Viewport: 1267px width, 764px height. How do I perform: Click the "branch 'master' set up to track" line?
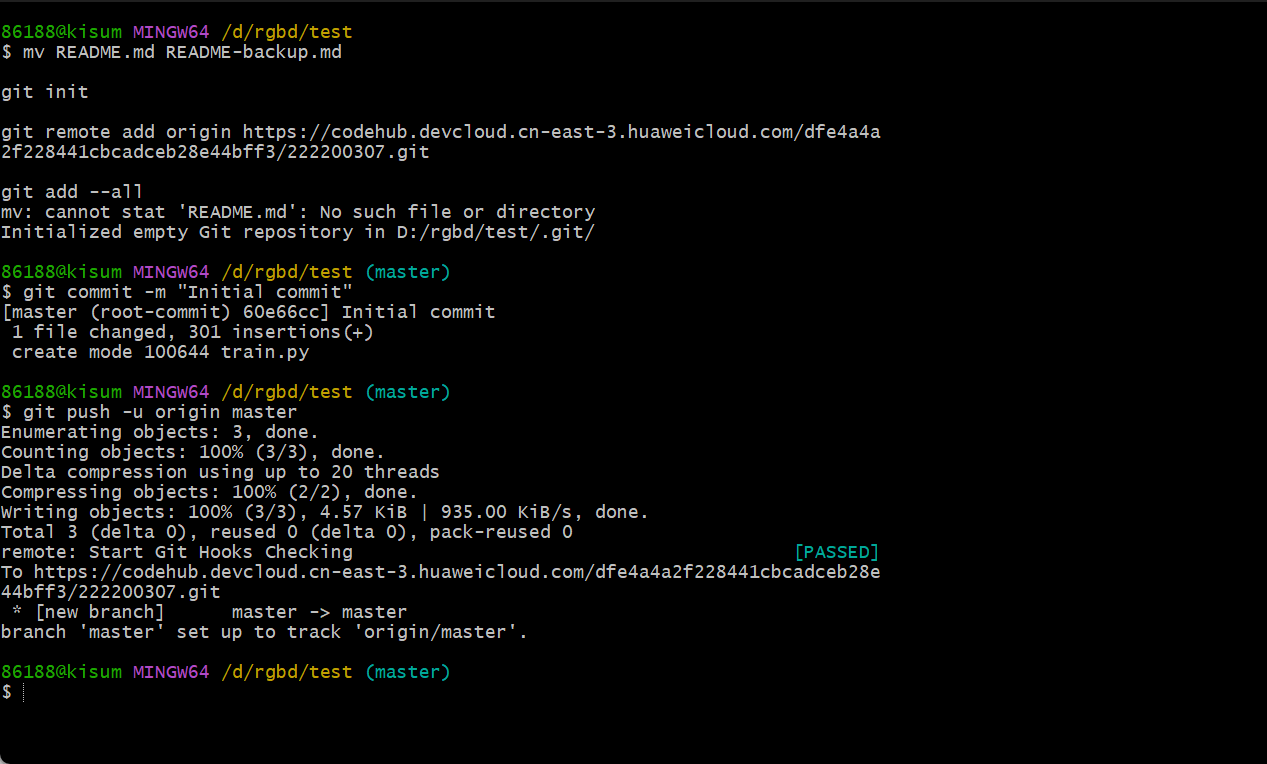[x=264, y=632]
